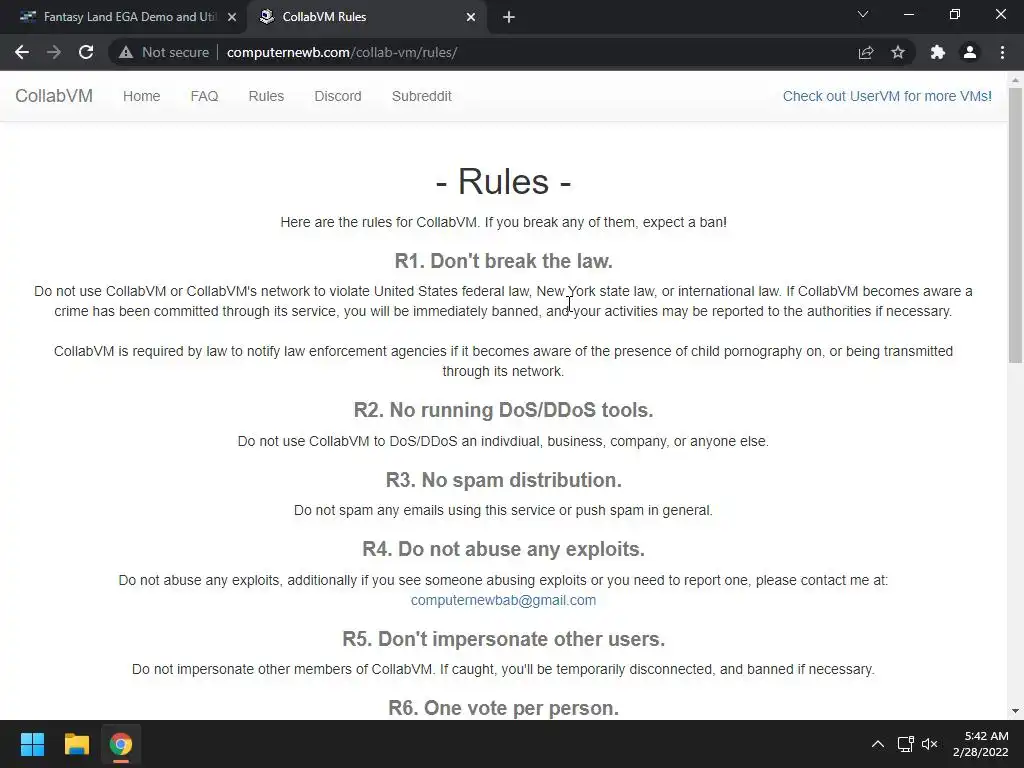Close the Fantasy Land EGA Demo tab
This screenshot has width=1024, height=768.
coord(232,17)
